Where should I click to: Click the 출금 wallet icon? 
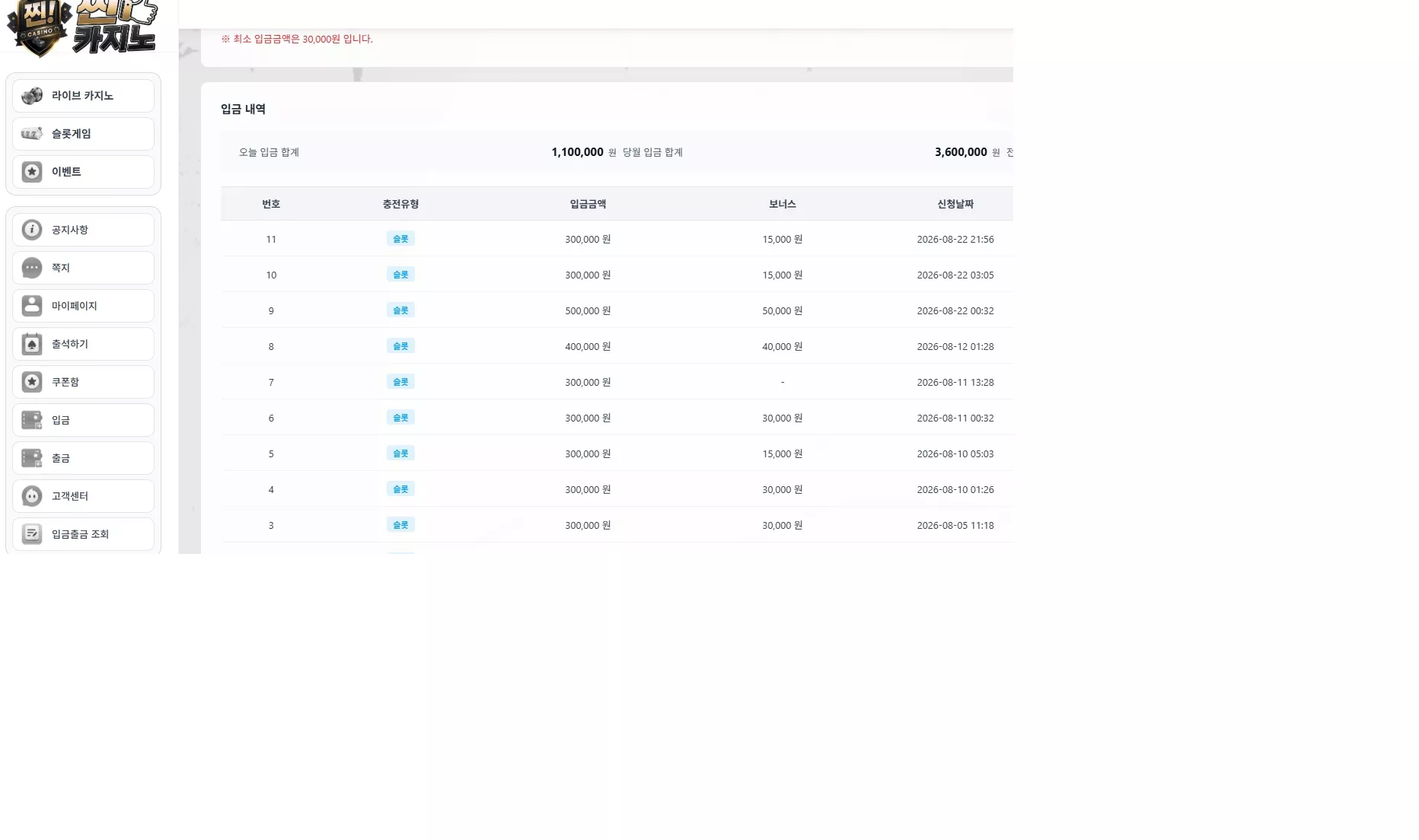click(x=32, y=458)
